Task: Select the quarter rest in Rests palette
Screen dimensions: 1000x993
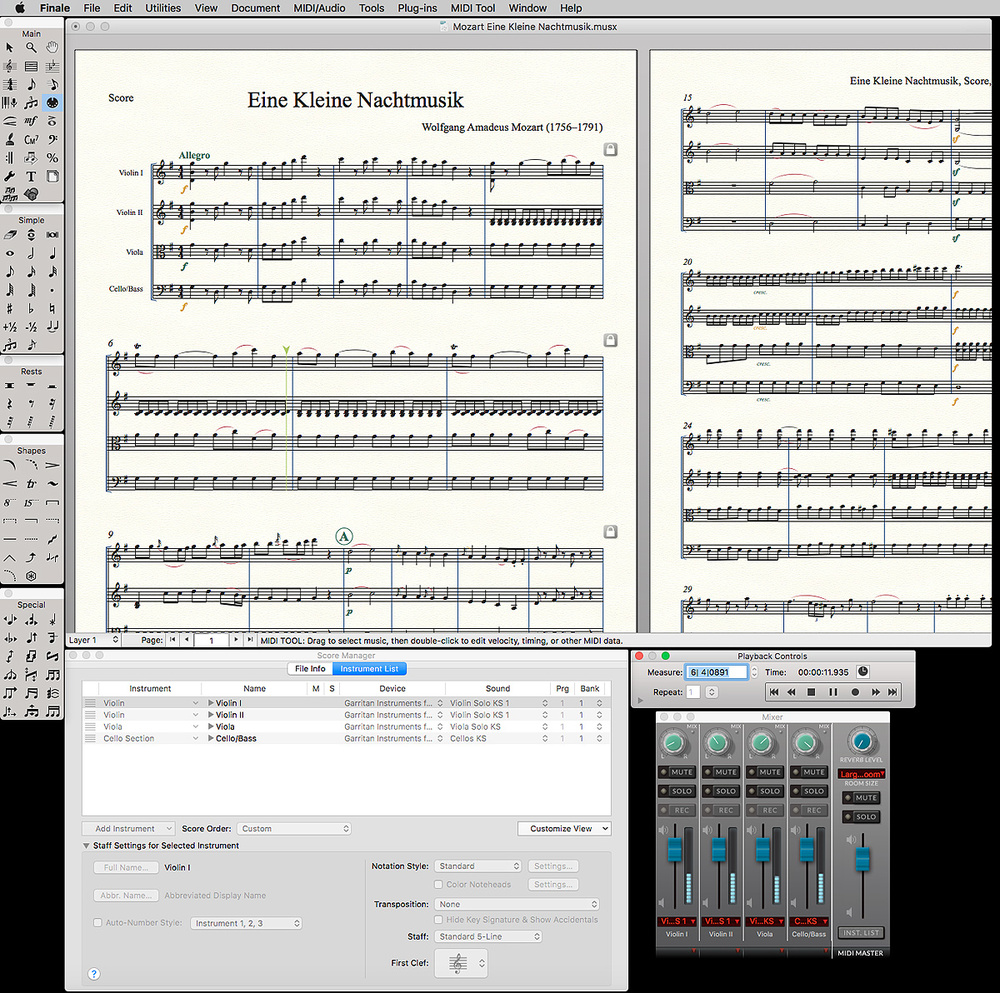Action: [x=10, y=404]
